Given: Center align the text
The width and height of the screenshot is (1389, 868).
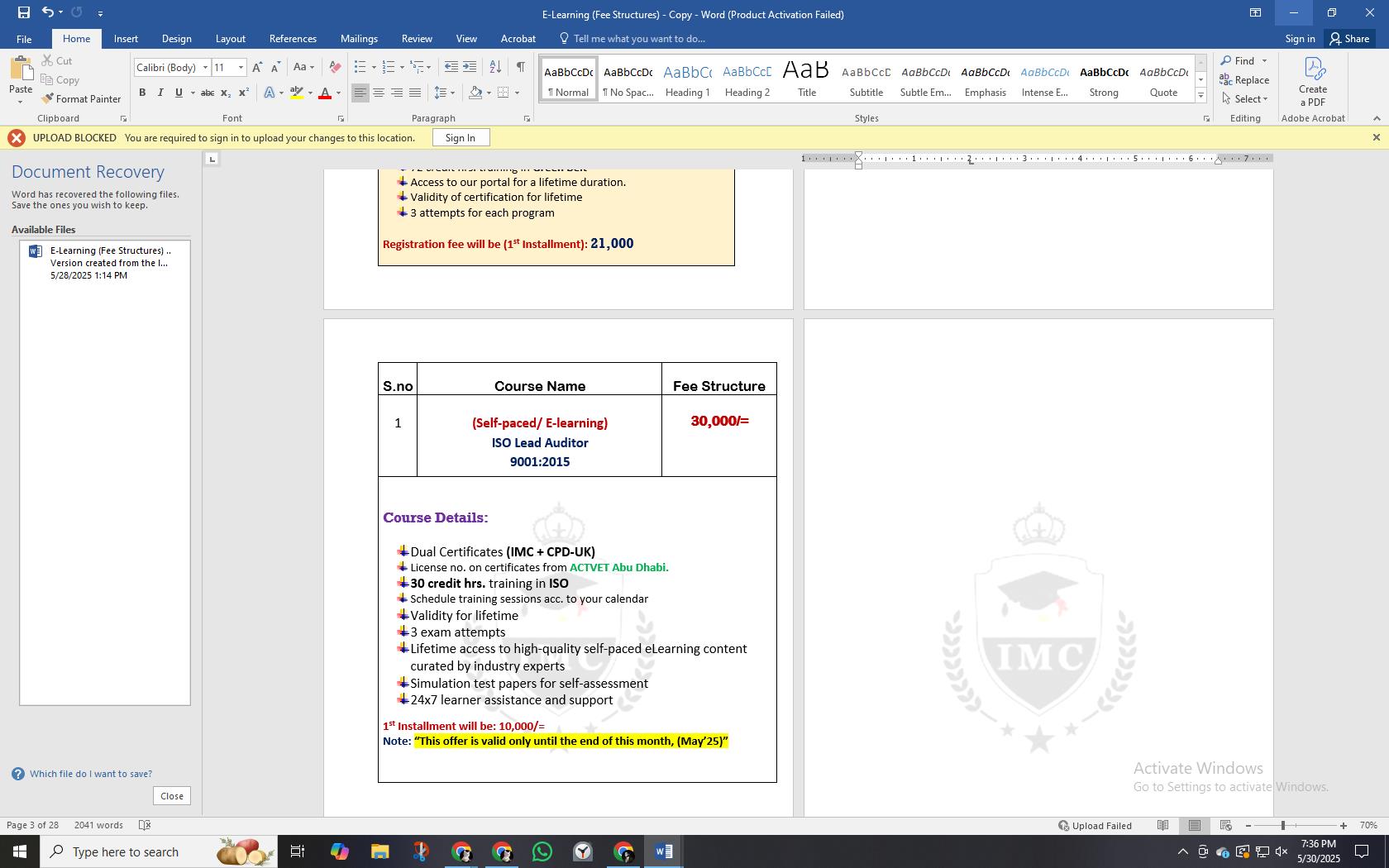Looking at the screenshot, I should click(379, 93).
